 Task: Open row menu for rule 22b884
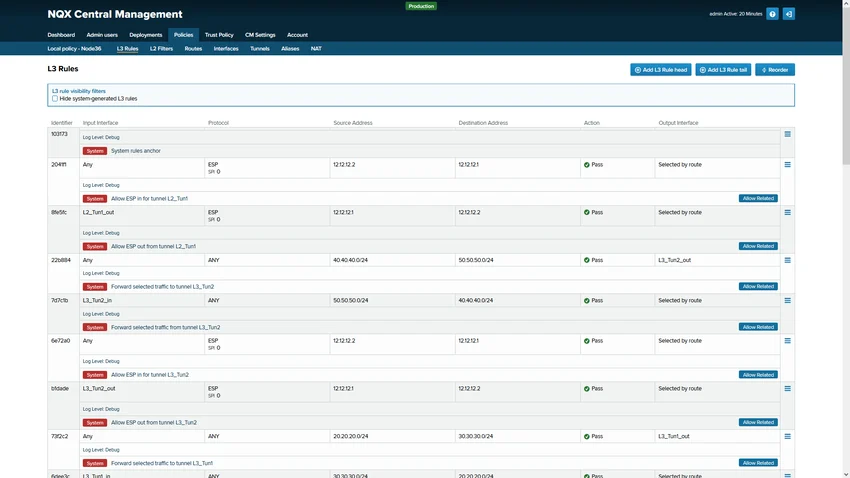(787, 260)
